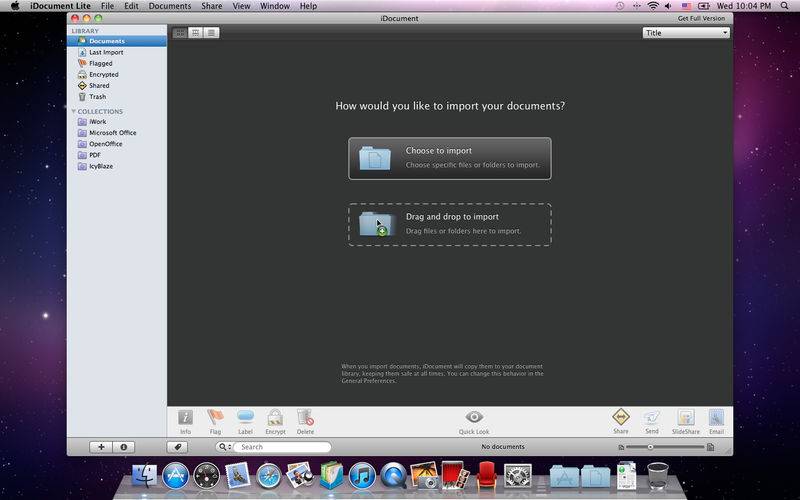Switch to icon grid view mode
This screenshot has width=800, height=500.
tap(180, 33)
